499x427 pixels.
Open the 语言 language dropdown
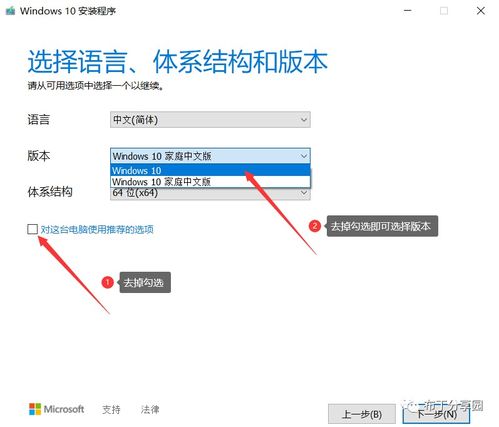[x=210, y=120]
